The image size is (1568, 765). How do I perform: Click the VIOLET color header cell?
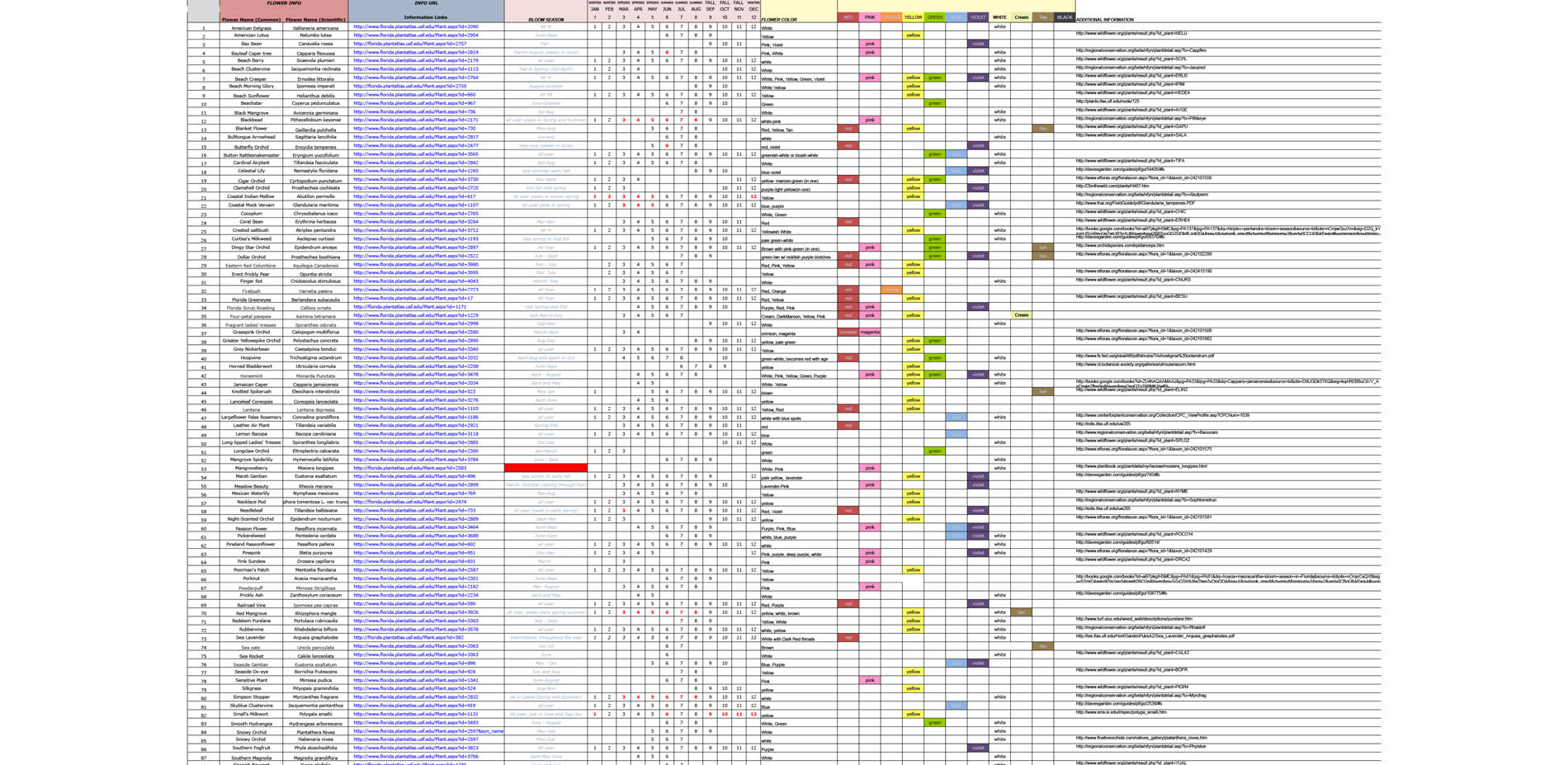[977, 17]
